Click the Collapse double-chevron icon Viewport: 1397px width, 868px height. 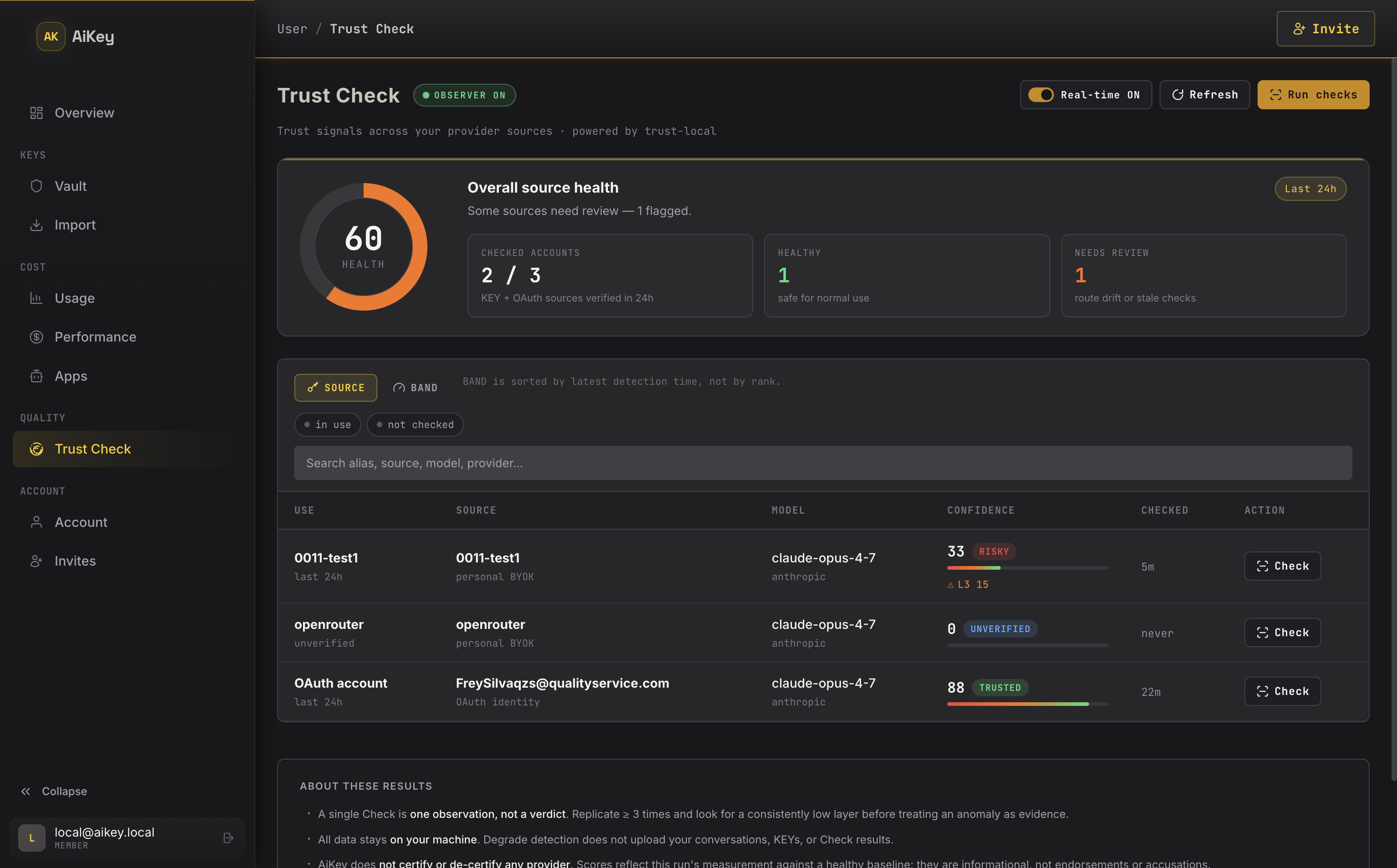(x=25, y=791)
